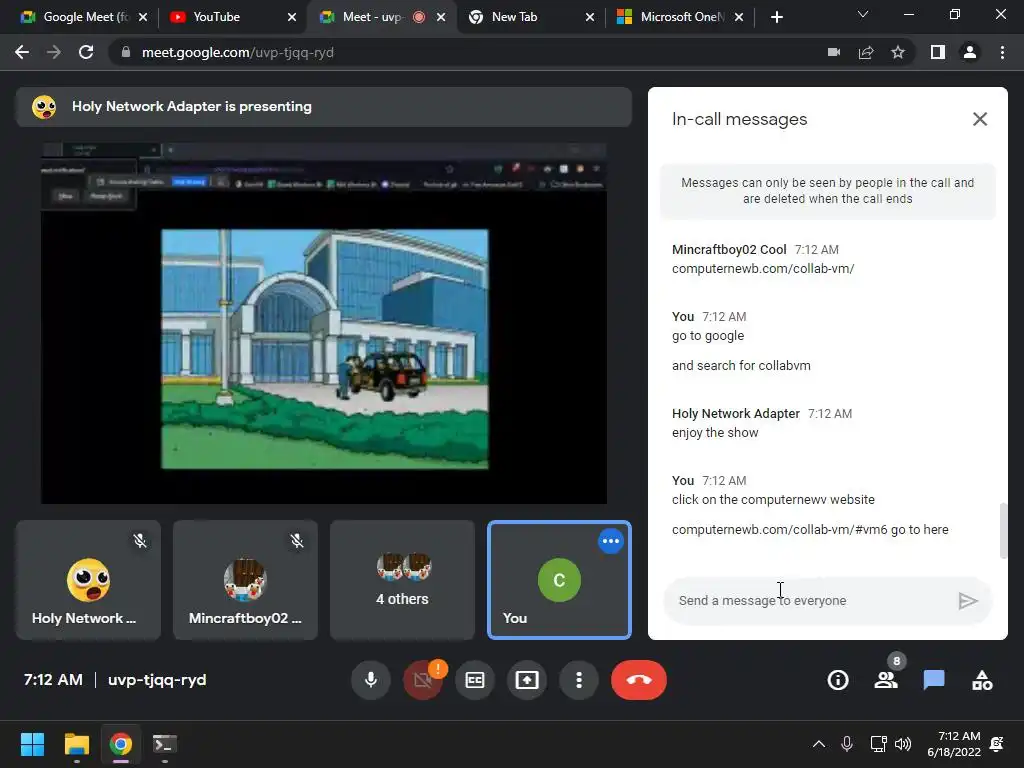Viewport: 1024px width, 768px height.
Task: Select Holy Network participant tile
Action: point(88,580)
